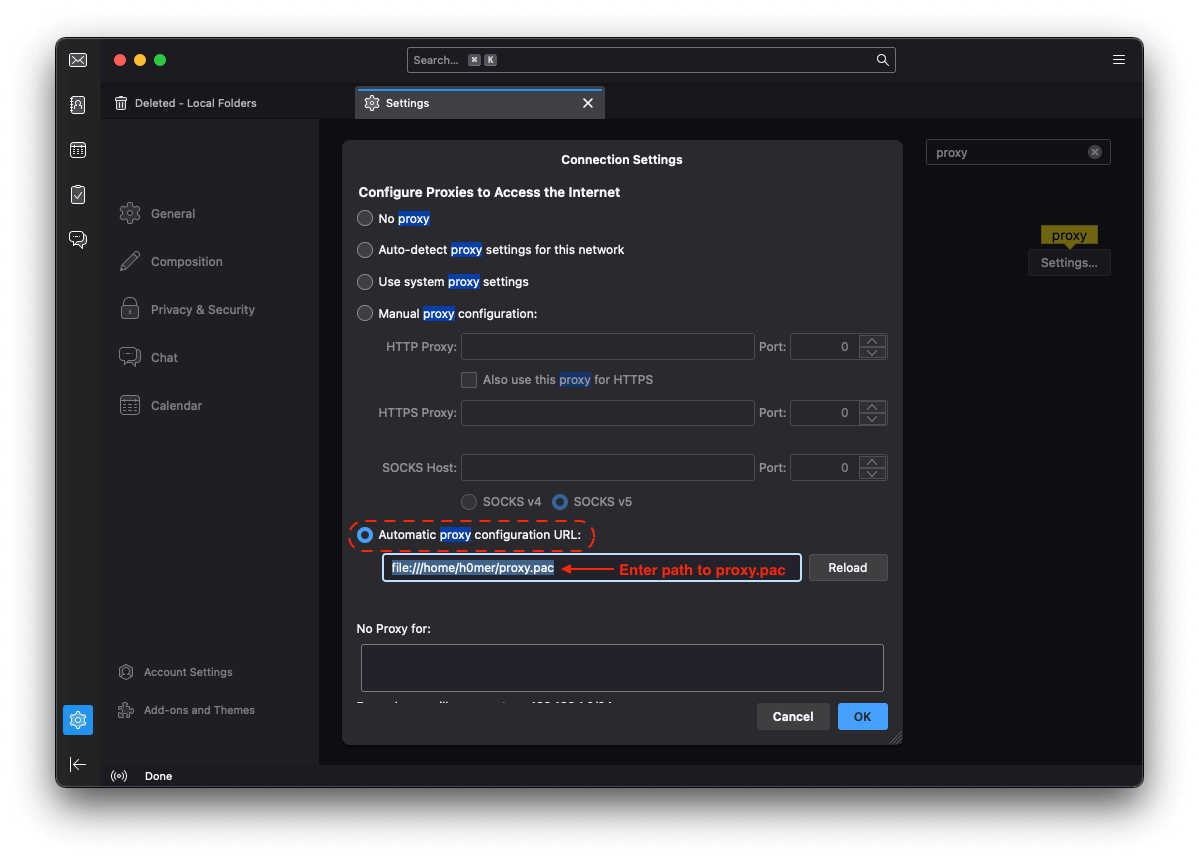Click inside the No Proxy for textbox

tap(621, 667)
